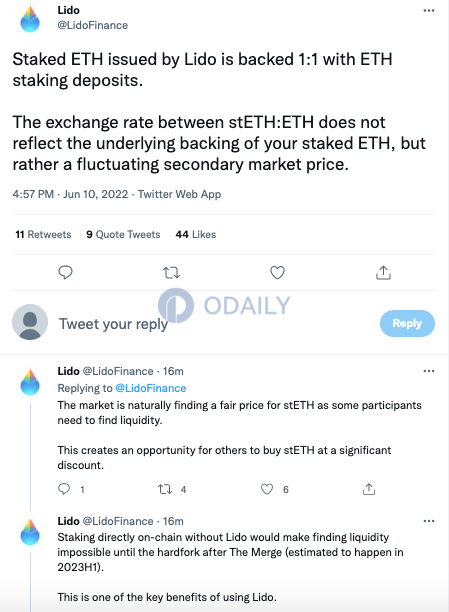The image size is (449, 612).
Task: Click the Twitter Web App source link
Action: point(179,194)
